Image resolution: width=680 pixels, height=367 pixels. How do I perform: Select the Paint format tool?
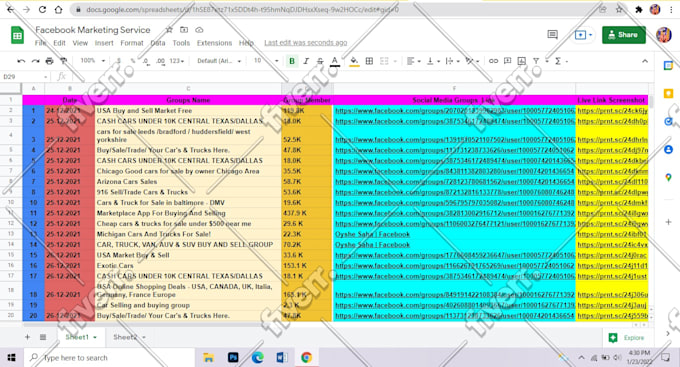[x=63, y=61]
